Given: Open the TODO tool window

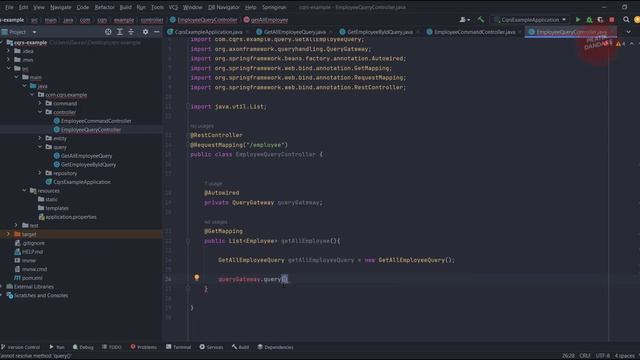Looking at the screenshot, I should 112,347.
